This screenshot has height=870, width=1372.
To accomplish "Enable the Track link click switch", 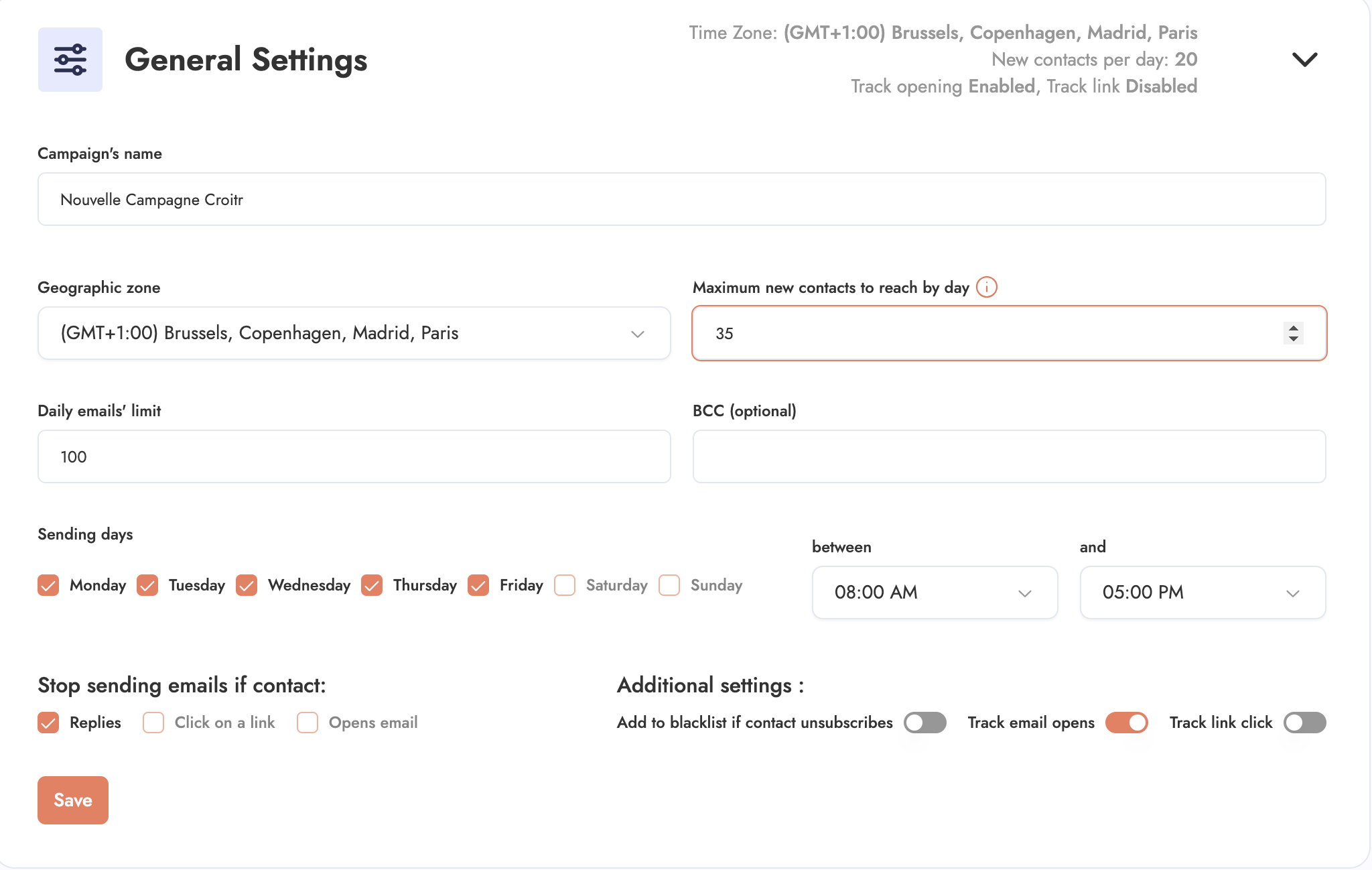I will click(1304, 723).
